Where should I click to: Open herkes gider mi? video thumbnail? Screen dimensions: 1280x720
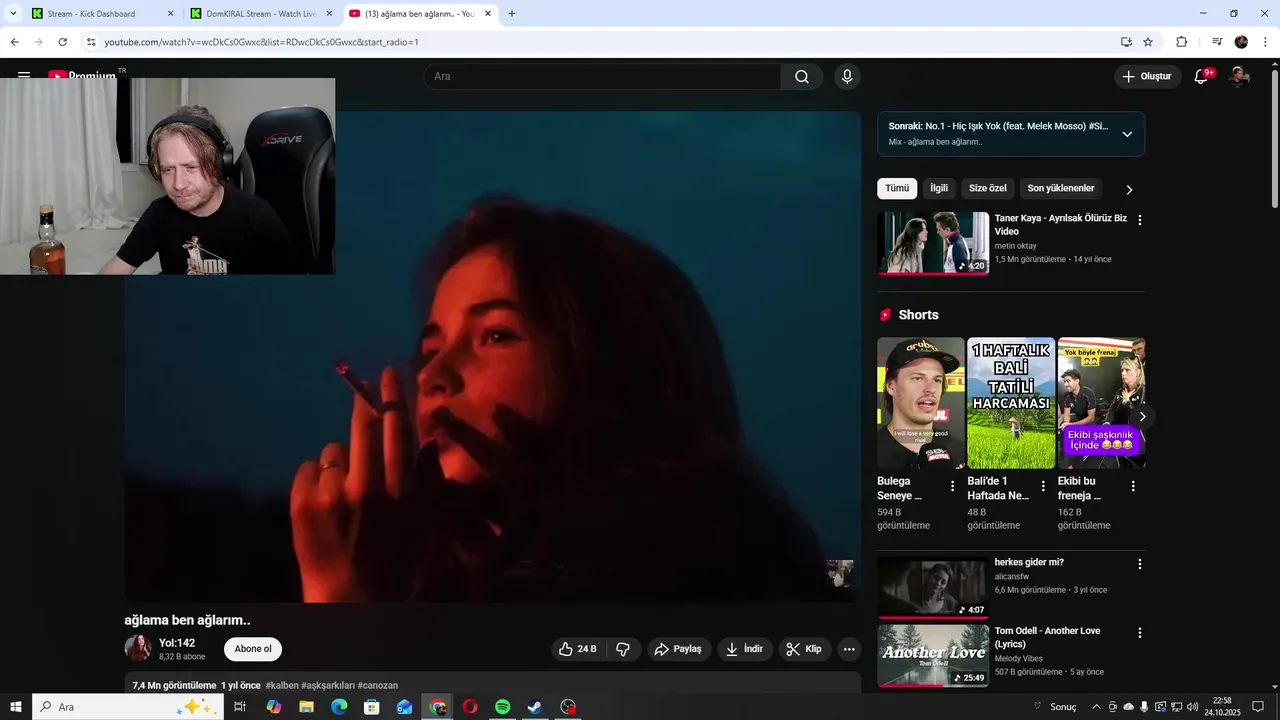(x=933, y=587)
